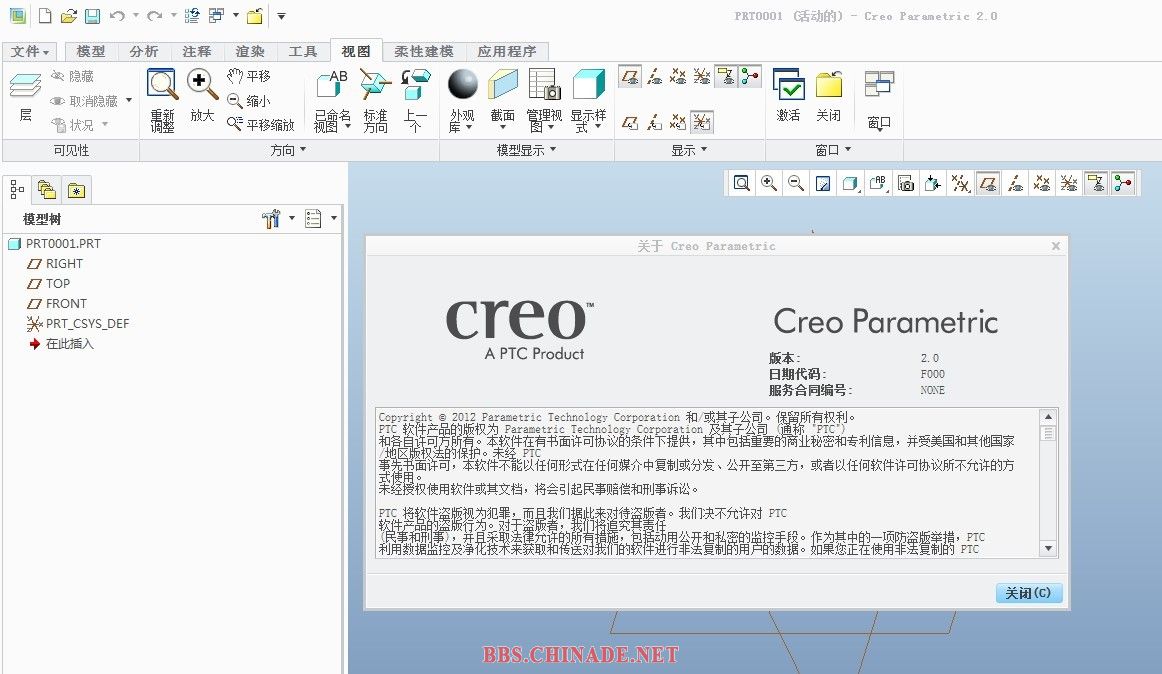Return to 上一个 (Previous) view

(415, 100)
